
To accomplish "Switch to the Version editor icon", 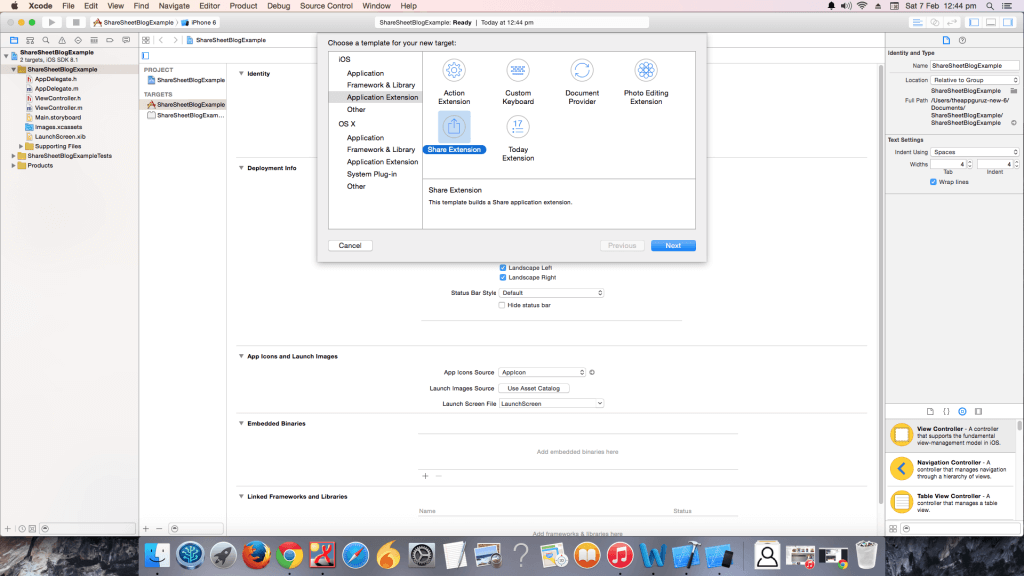I will pos(952,22).
